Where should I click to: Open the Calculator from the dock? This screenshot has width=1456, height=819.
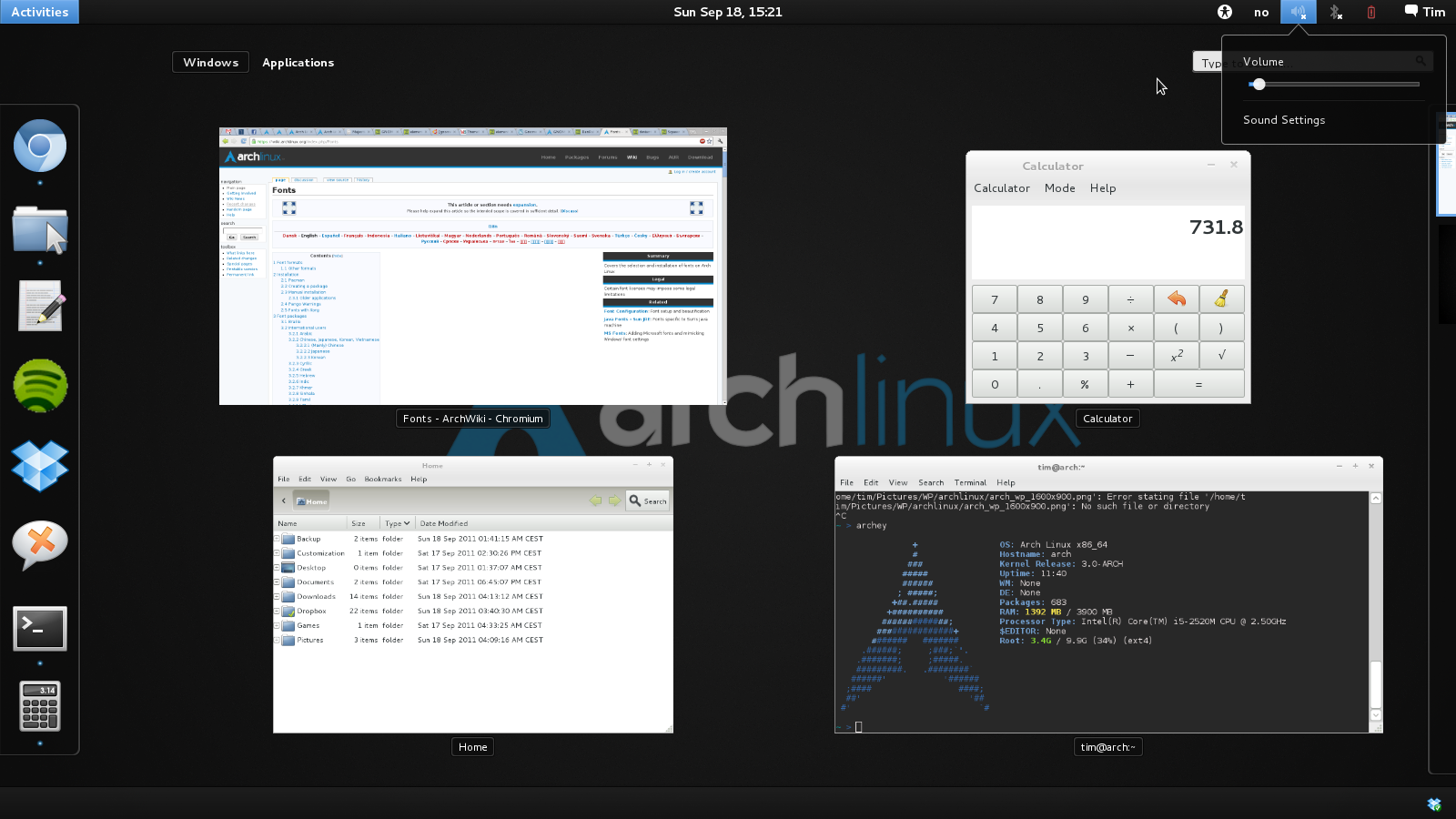tap(39, 707)
